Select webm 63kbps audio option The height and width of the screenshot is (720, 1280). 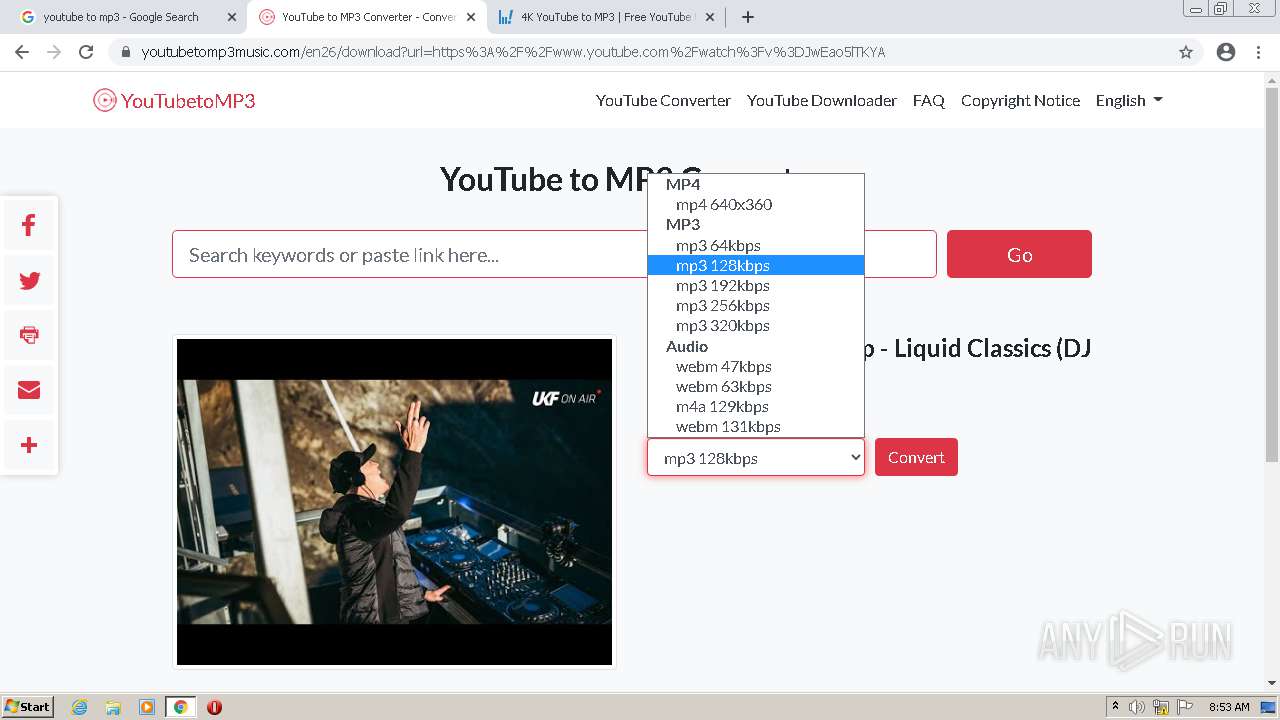755,386
